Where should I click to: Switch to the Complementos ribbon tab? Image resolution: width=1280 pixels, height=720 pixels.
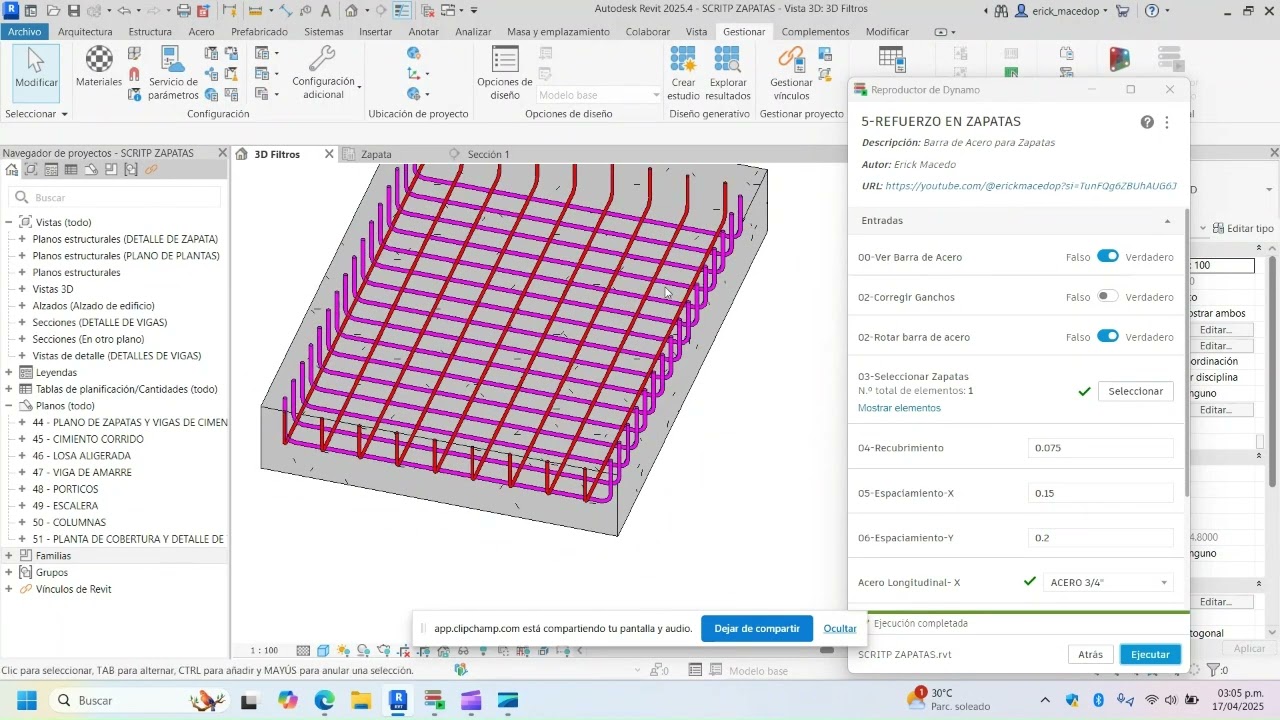[816, 31]
